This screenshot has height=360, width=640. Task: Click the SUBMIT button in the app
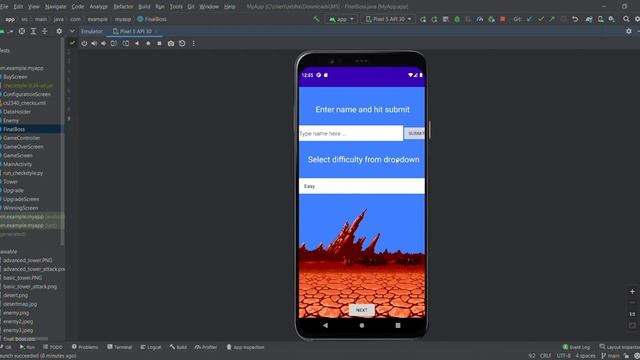click(414, 133)
